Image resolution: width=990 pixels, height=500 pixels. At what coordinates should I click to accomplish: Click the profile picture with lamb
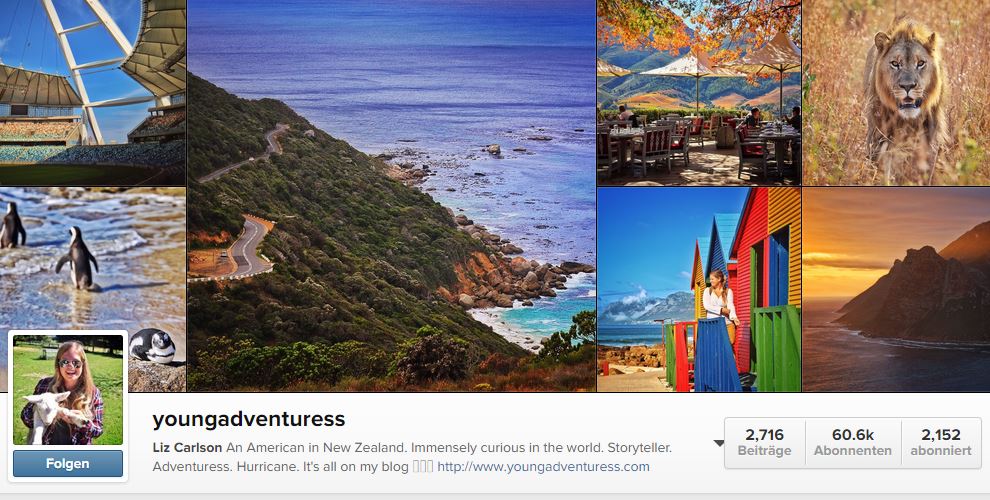68,390
